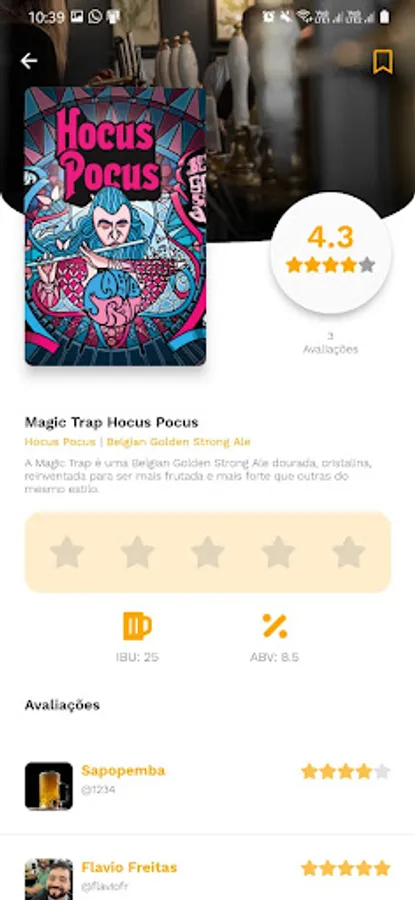Rate the beer five stars
The image size is (415, 900).
coord(348,552)
